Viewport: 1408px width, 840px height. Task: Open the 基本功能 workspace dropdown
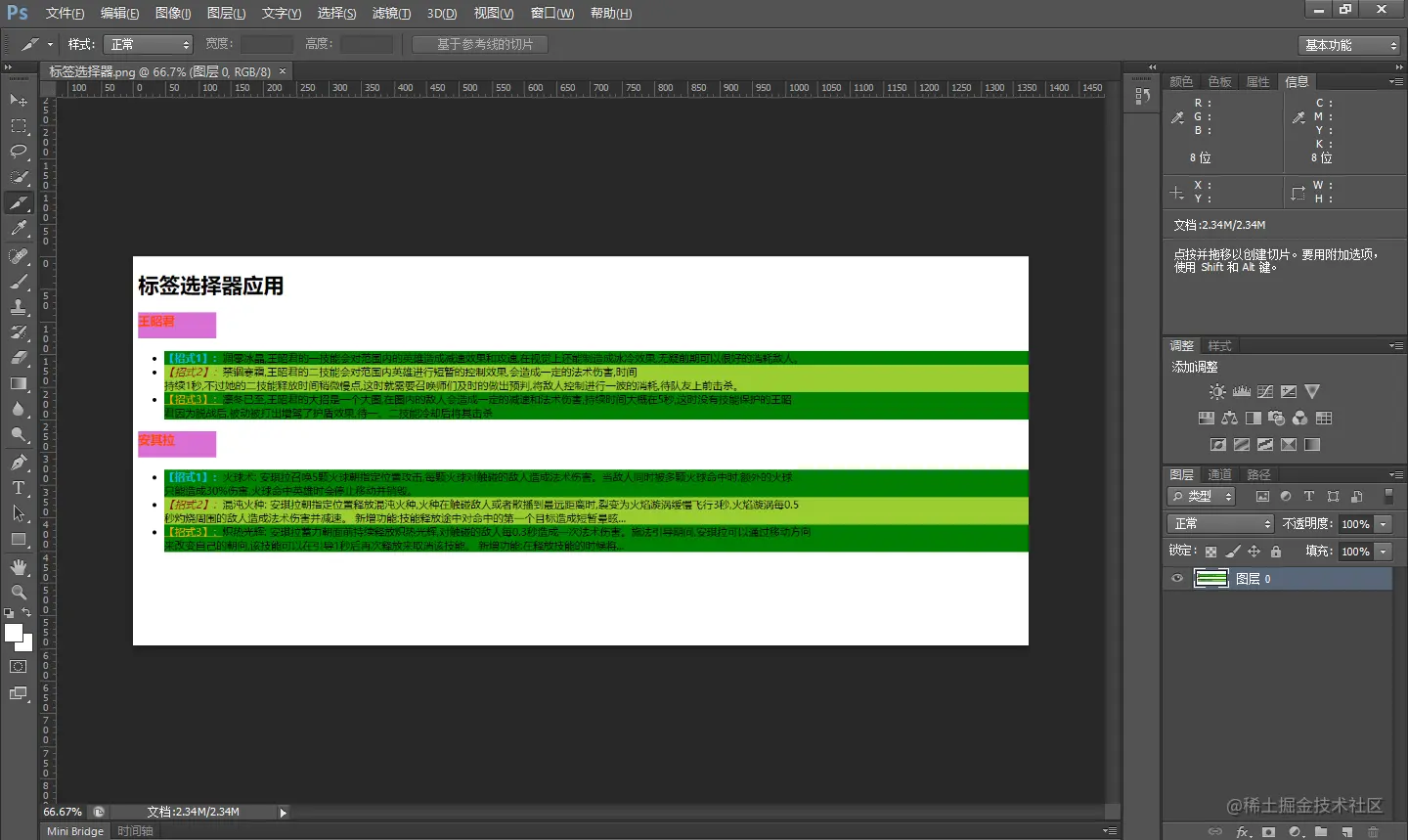[x=1349, y=45]
